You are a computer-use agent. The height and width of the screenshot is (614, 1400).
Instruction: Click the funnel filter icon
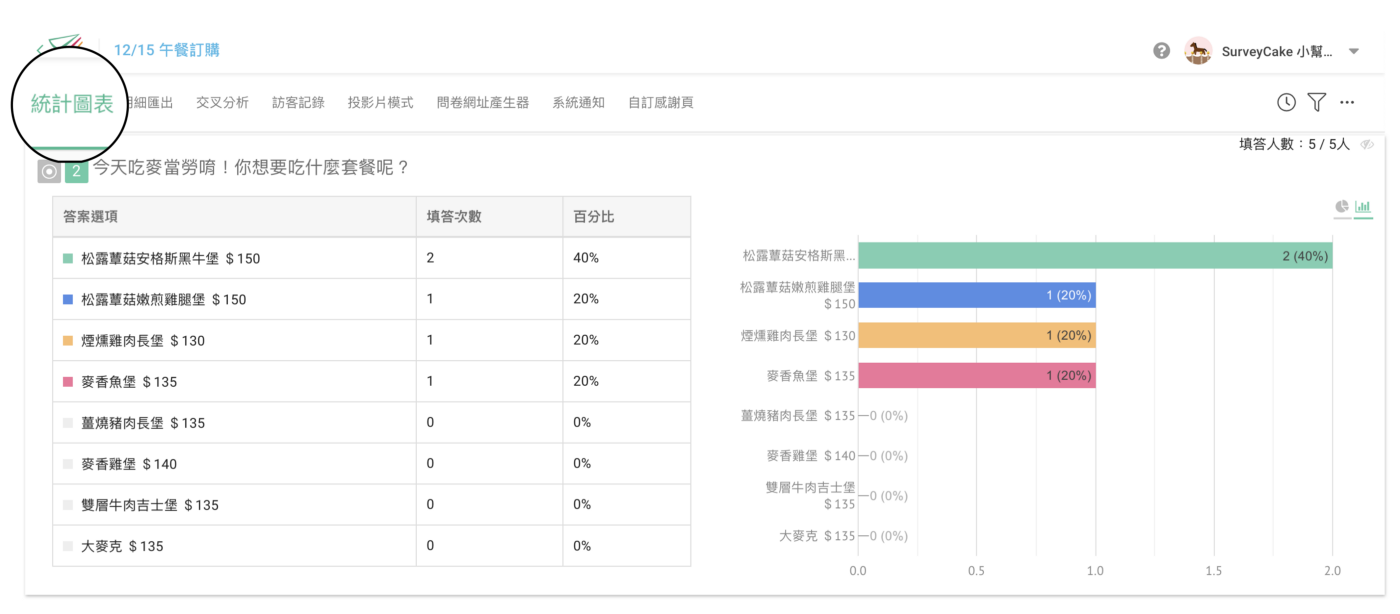click(1317, 102)
